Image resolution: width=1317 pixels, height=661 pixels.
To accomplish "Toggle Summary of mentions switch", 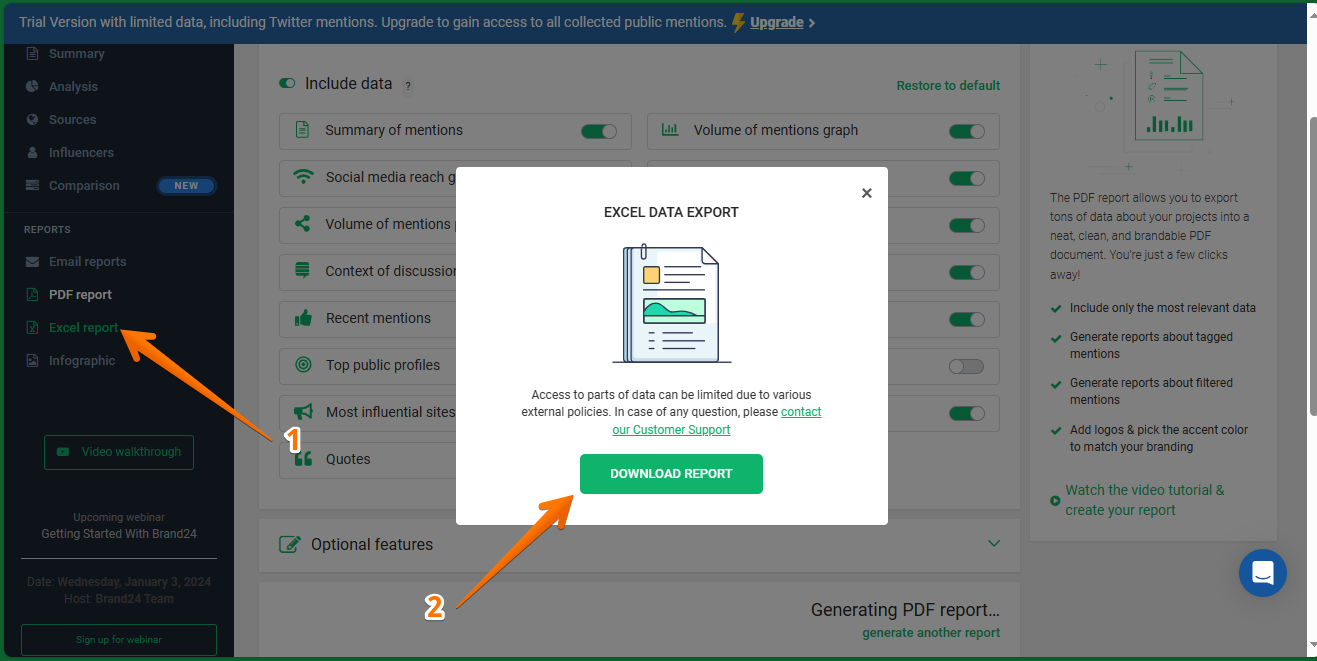I will [x=599, y=131].
